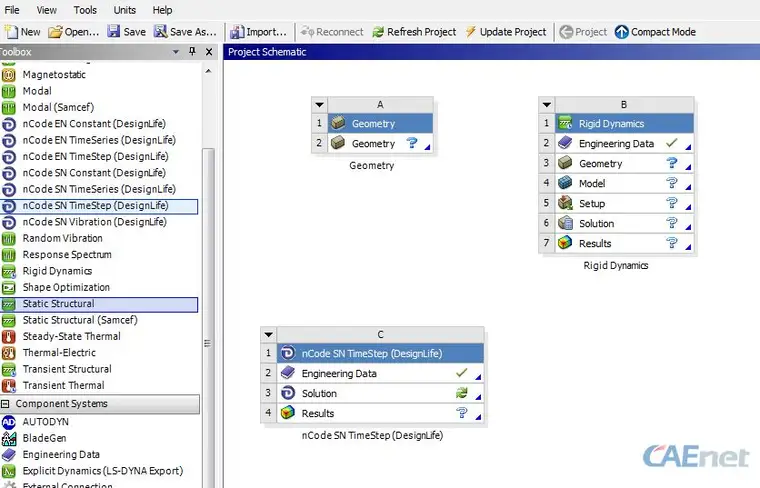This screenshot has width=760, height=488.
Task: Select the Modal system icon
Action: click(9, 91)
